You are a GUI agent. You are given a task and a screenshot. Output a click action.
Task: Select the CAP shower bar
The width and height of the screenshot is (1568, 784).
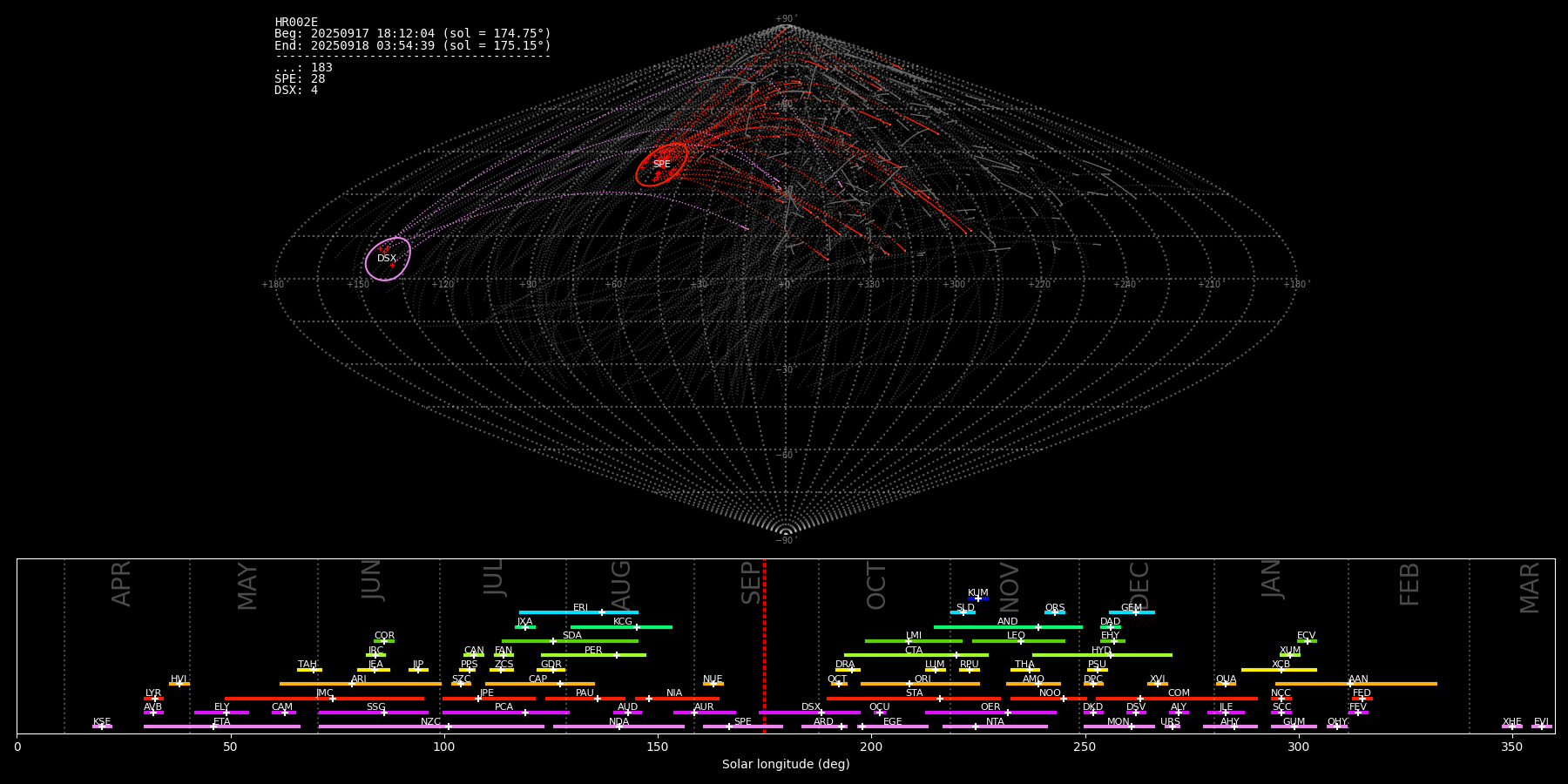540,684
